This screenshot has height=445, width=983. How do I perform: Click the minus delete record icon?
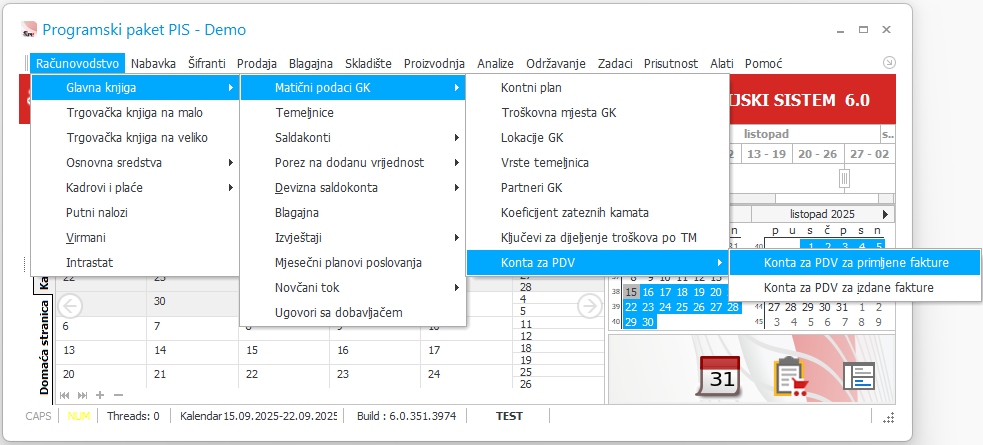(x=118, y=395)
